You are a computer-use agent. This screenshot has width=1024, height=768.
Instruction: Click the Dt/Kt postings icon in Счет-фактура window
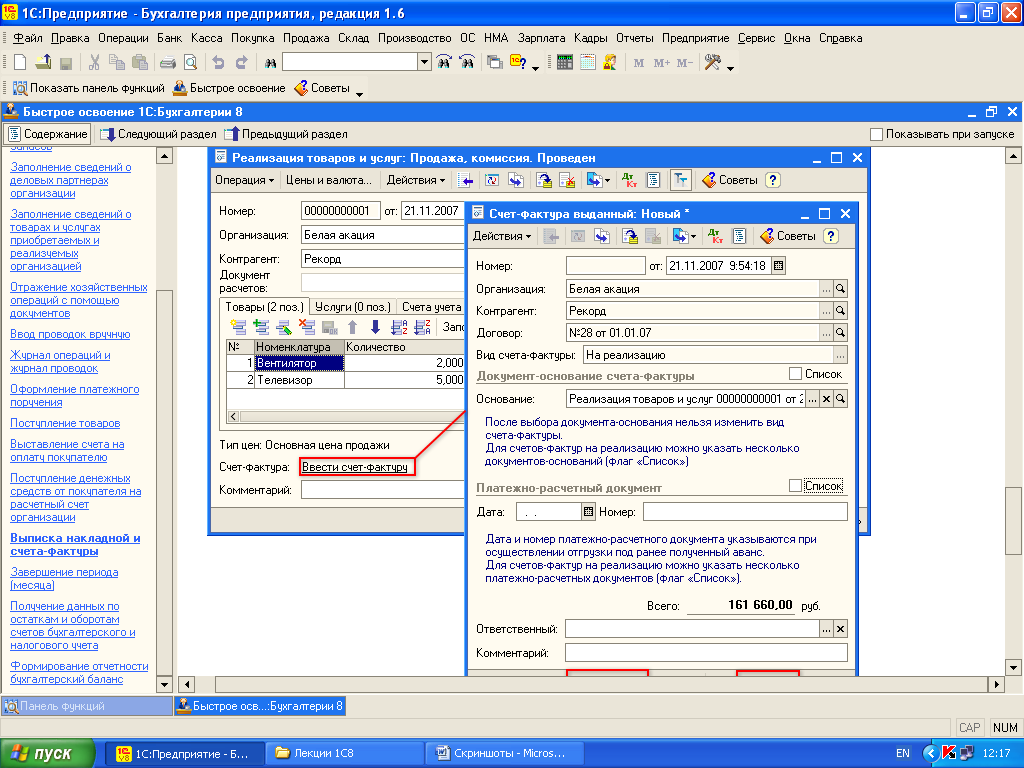(x=715, y=236)
